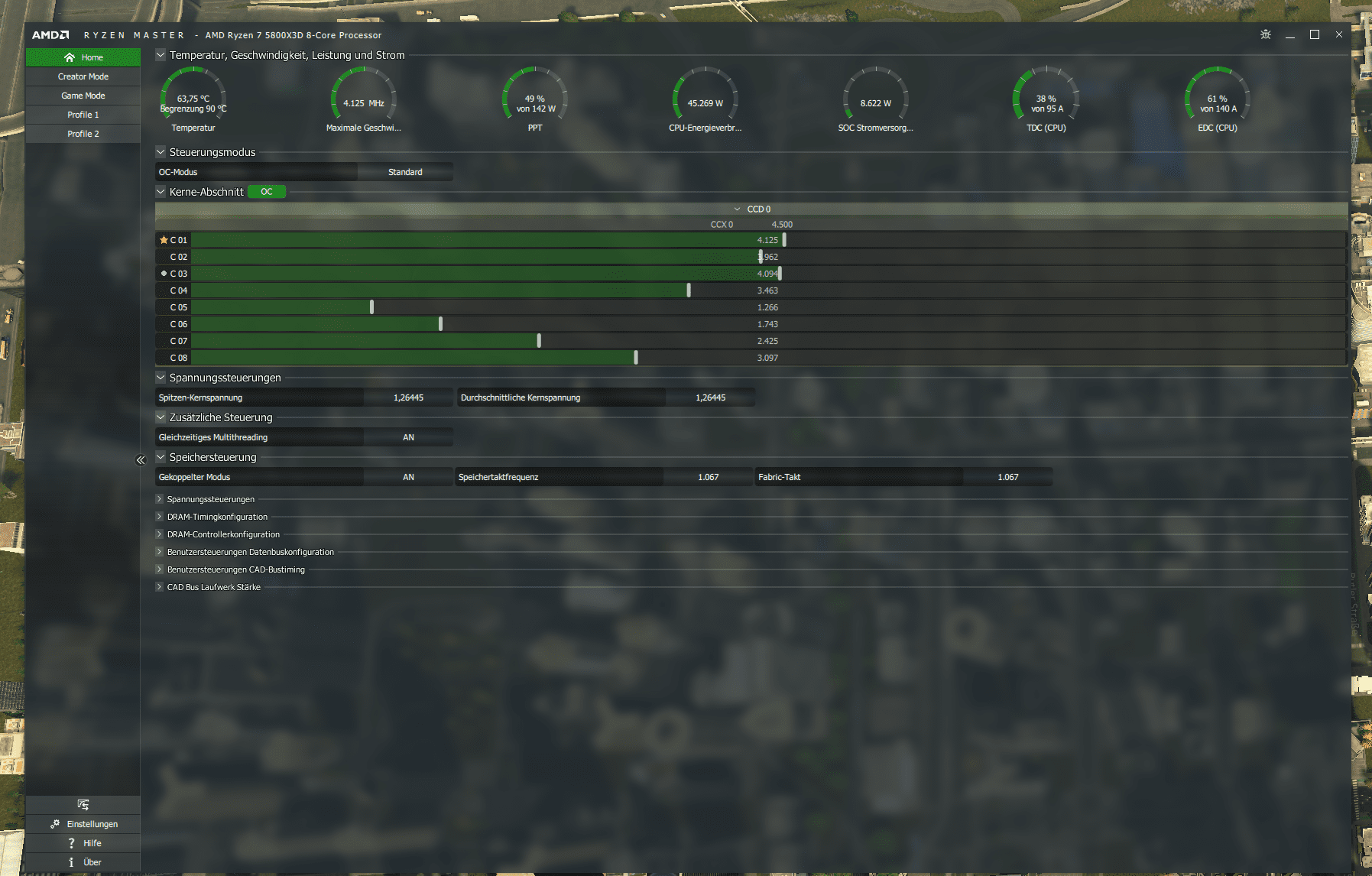The image size is (1372, 876).
Task: Expand DRAM-Controllerkonfiguration
Action: point(159,534)
